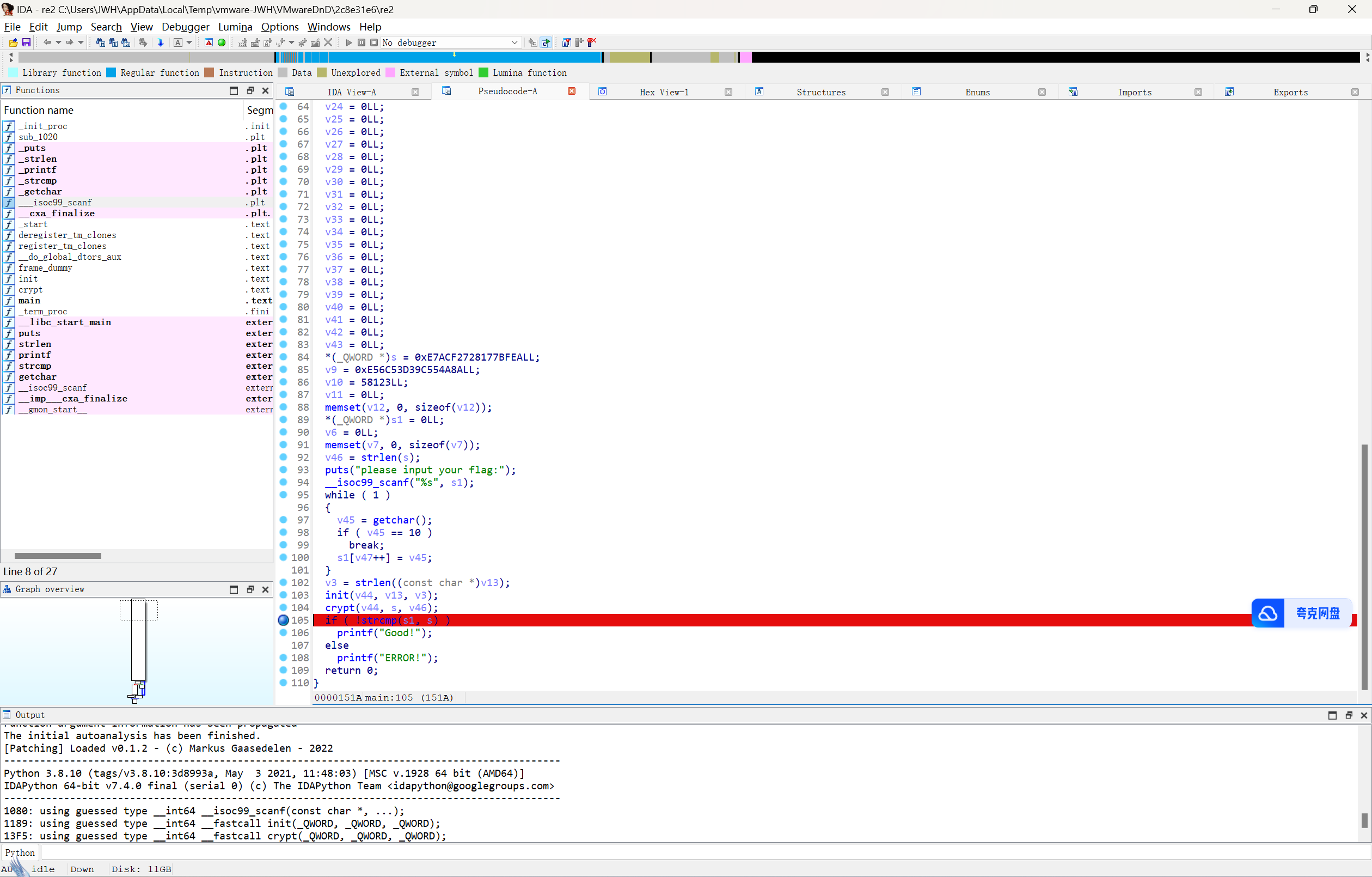Click the pseudocode vertical scrollbar thumb

pos(1364,568)
